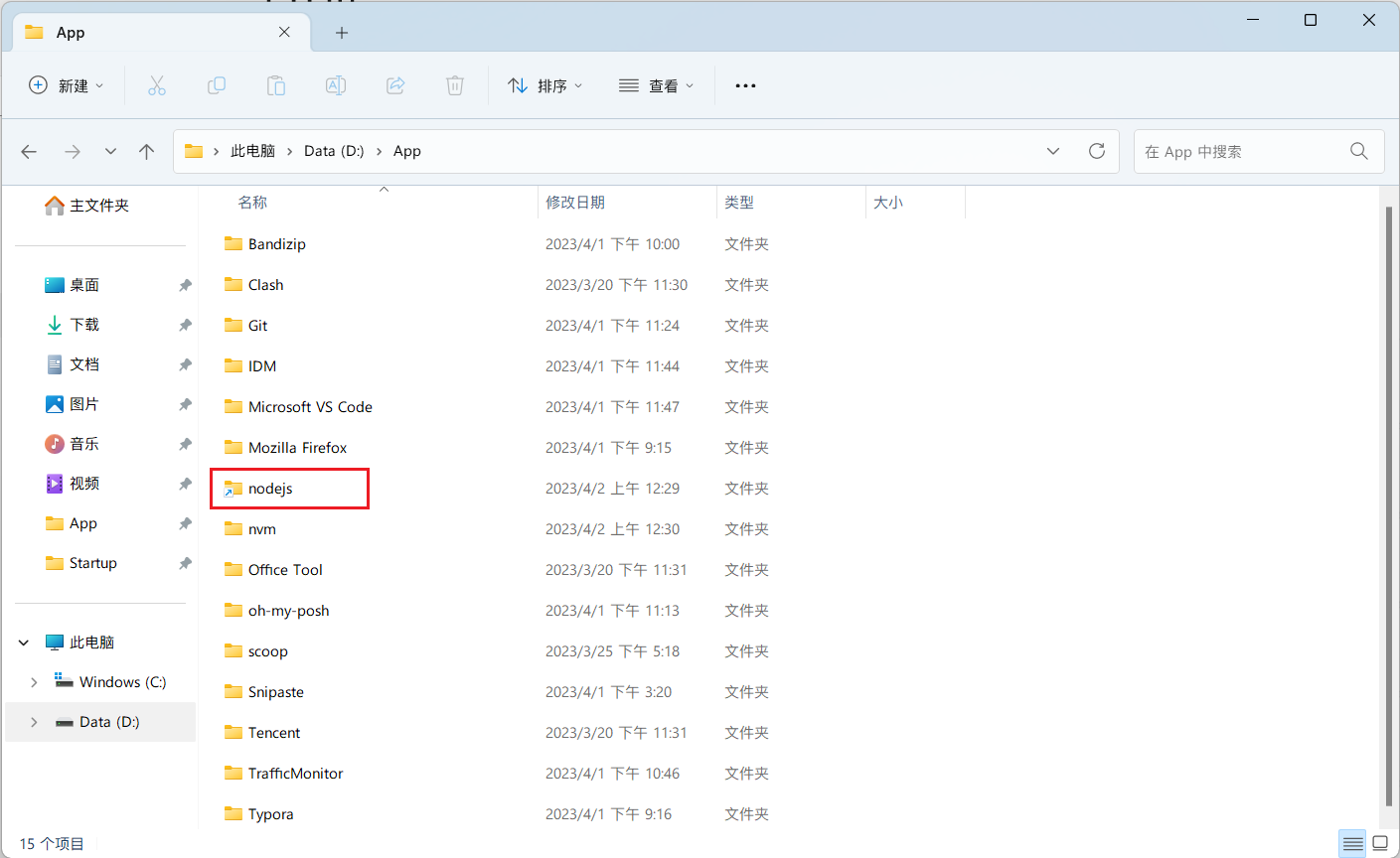
Task: Go back with the left arrow
Action: [x=29, y=151]
